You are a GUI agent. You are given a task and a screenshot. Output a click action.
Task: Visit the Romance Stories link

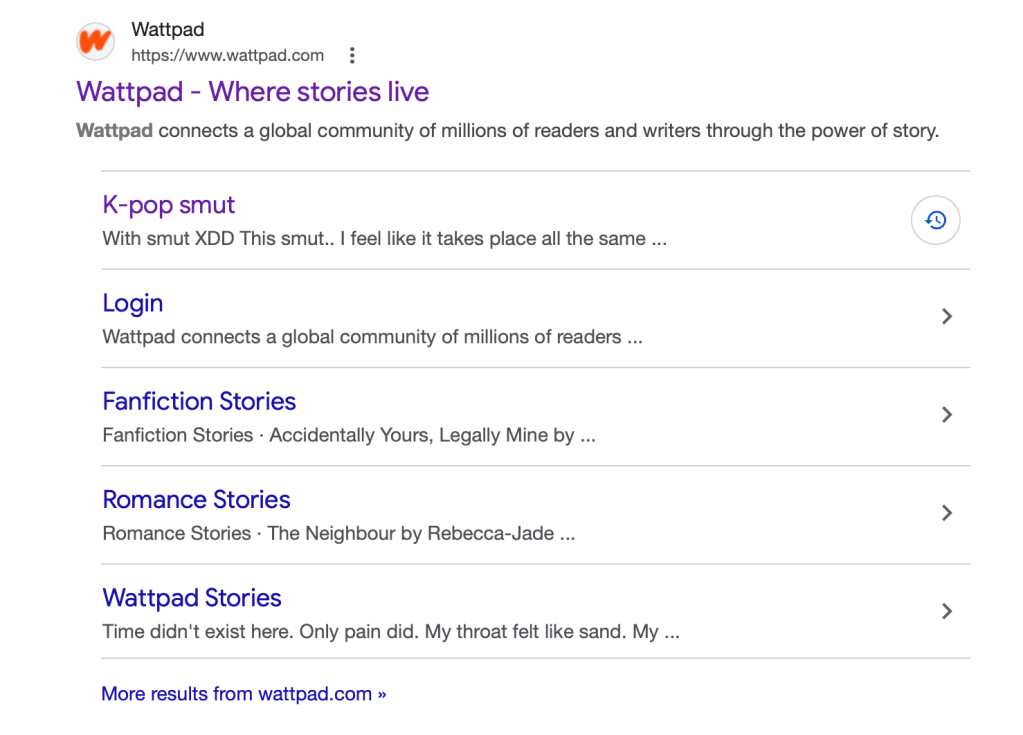tap(196, 499)
